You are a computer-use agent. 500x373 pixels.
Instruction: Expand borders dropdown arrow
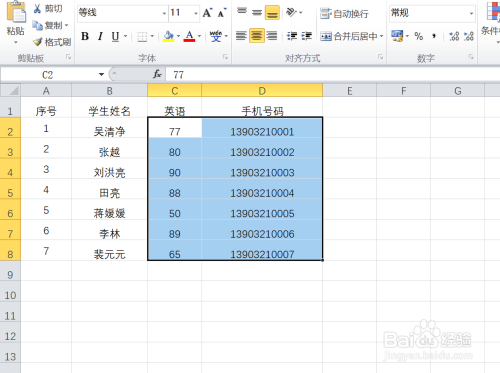(x=152, y=36)
